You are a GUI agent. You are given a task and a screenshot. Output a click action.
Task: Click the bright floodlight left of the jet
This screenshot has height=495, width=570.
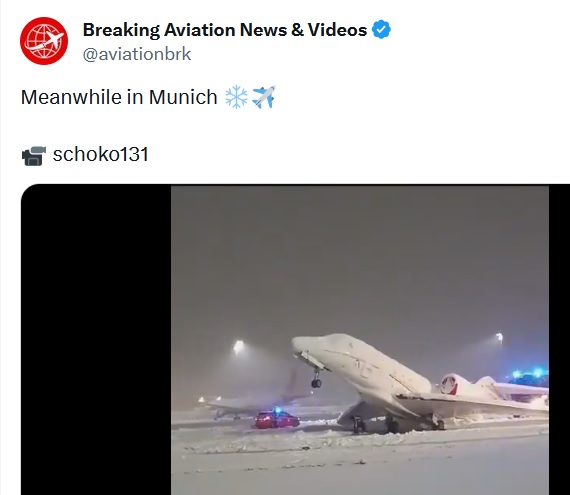pyautogui.click(x=238, y=347)
